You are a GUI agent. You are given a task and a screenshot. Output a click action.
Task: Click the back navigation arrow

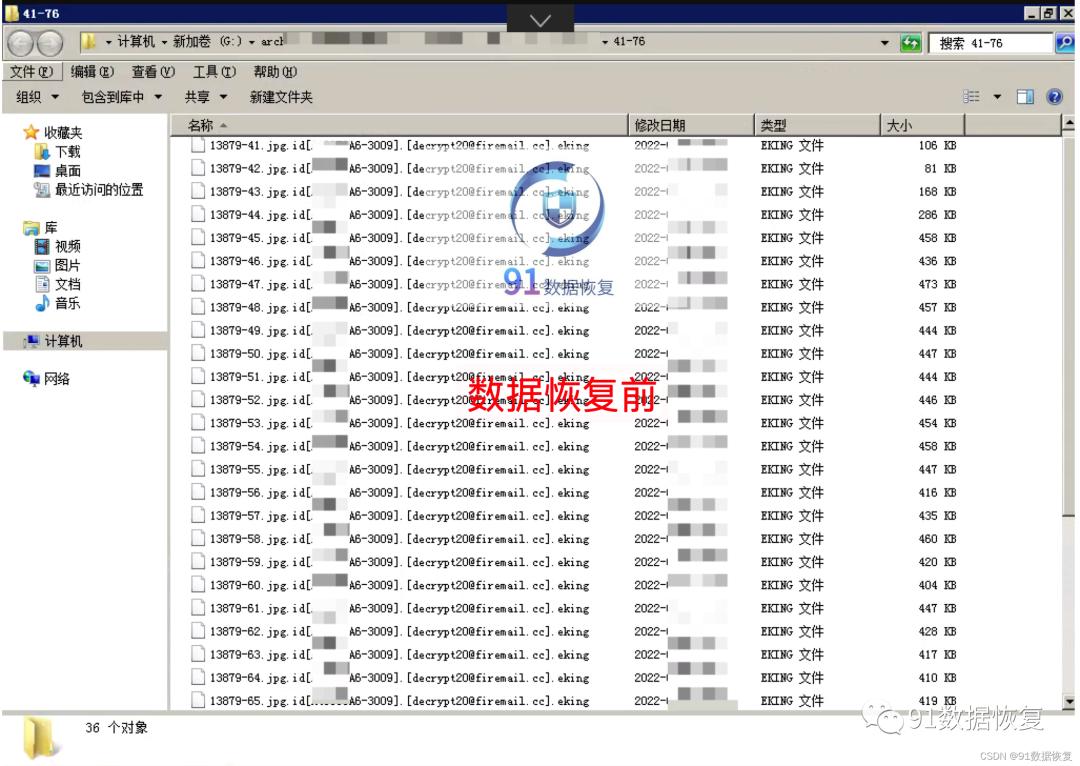click(20, 42)
